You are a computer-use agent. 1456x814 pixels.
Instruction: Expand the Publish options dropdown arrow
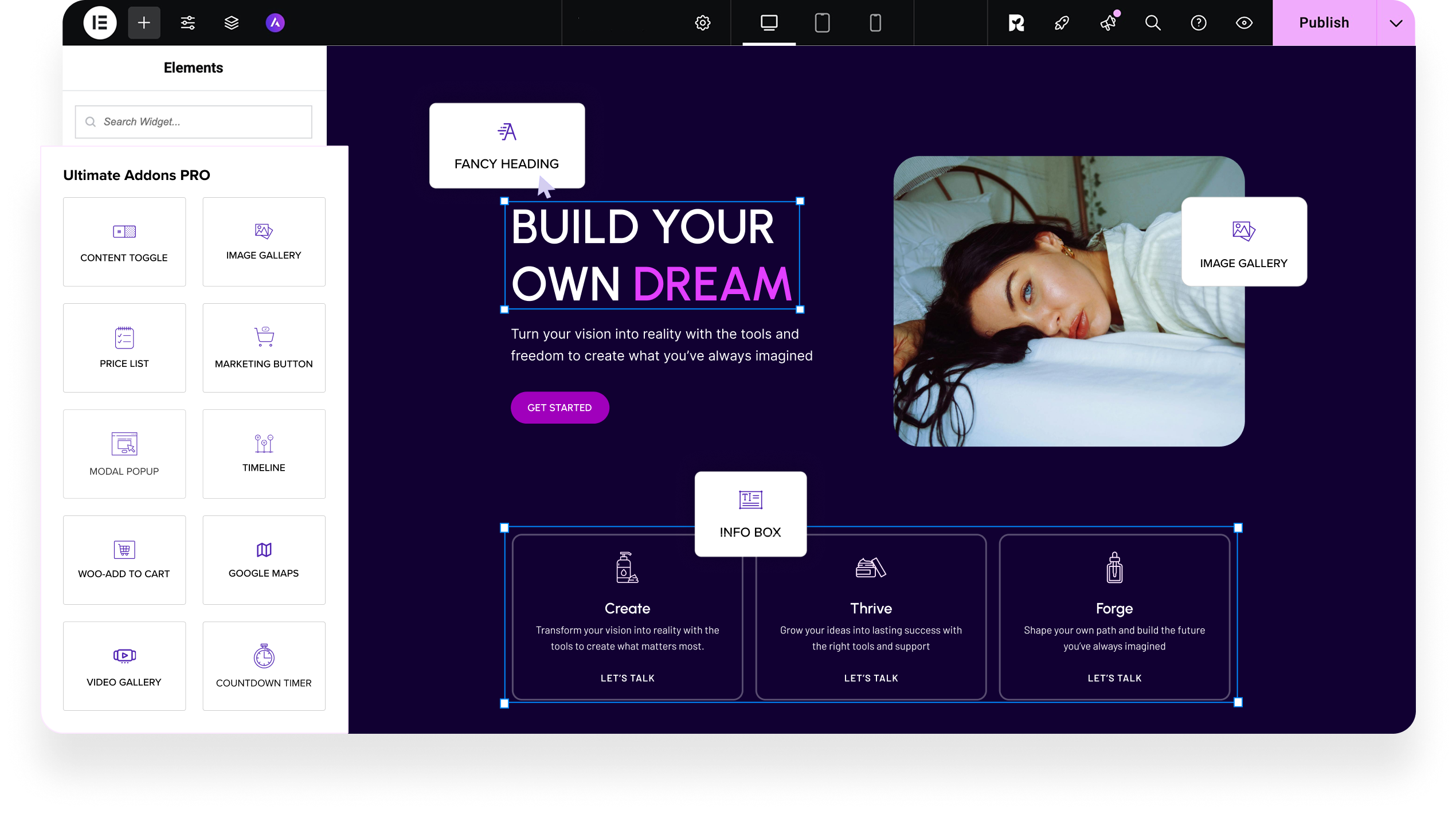pos(1396,23)
